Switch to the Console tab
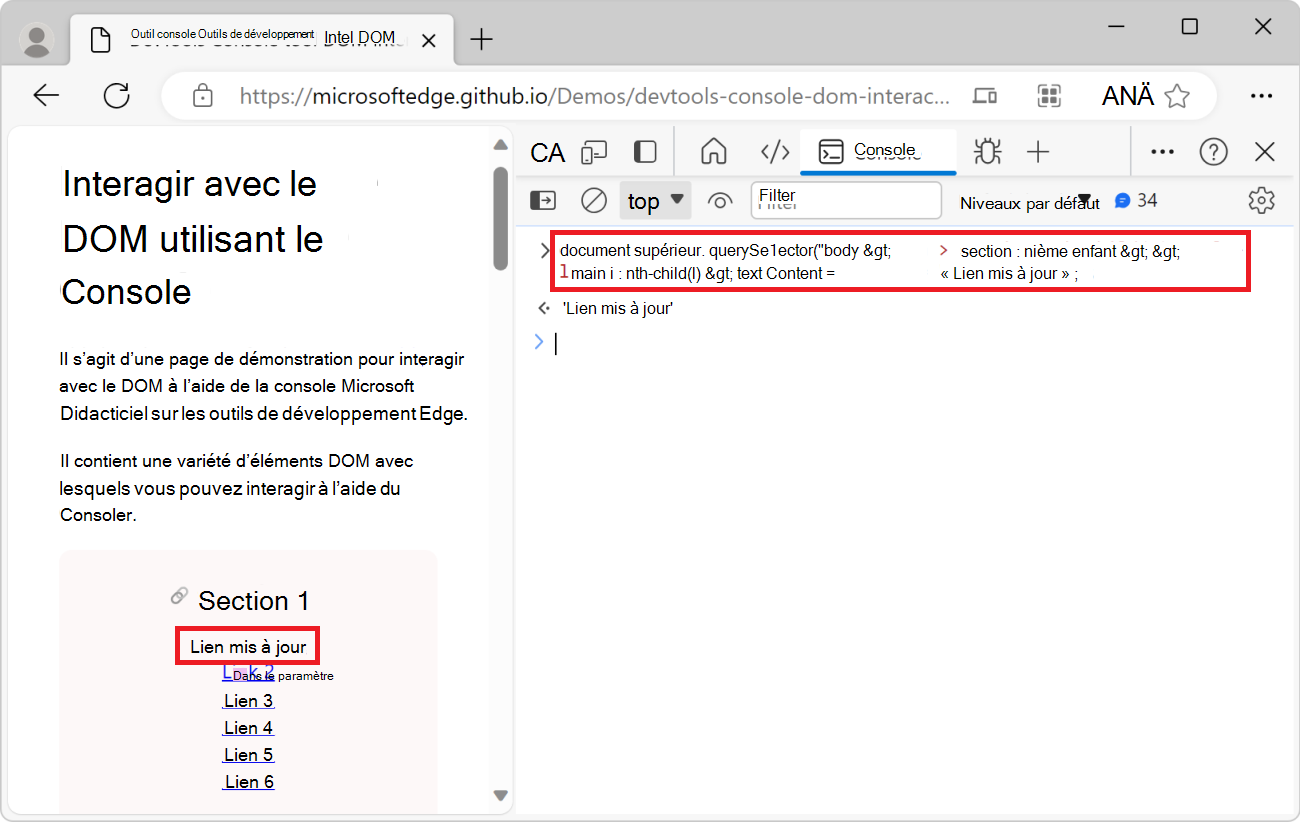 pyautogui.click(x=878, y=152)
